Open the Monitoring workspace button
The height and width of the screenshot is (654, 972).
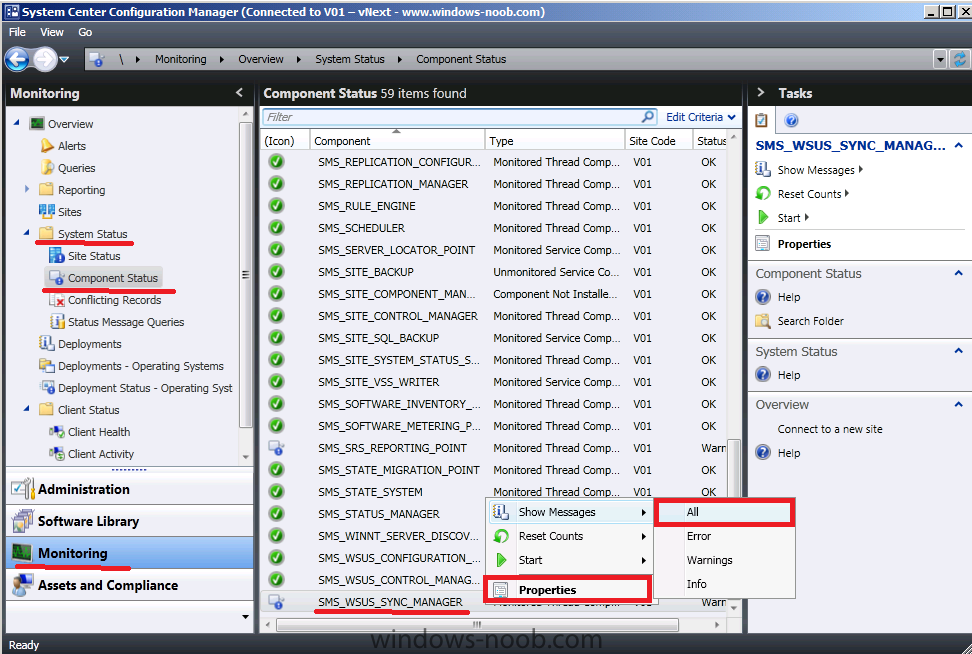click(x=130, y=553)
